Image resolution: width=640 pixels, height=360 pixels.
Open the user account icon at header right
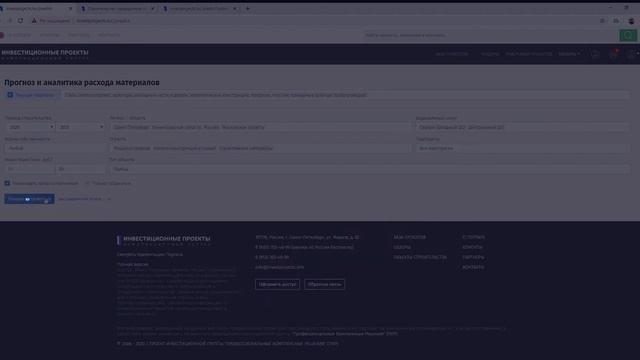tap(632, 54)
